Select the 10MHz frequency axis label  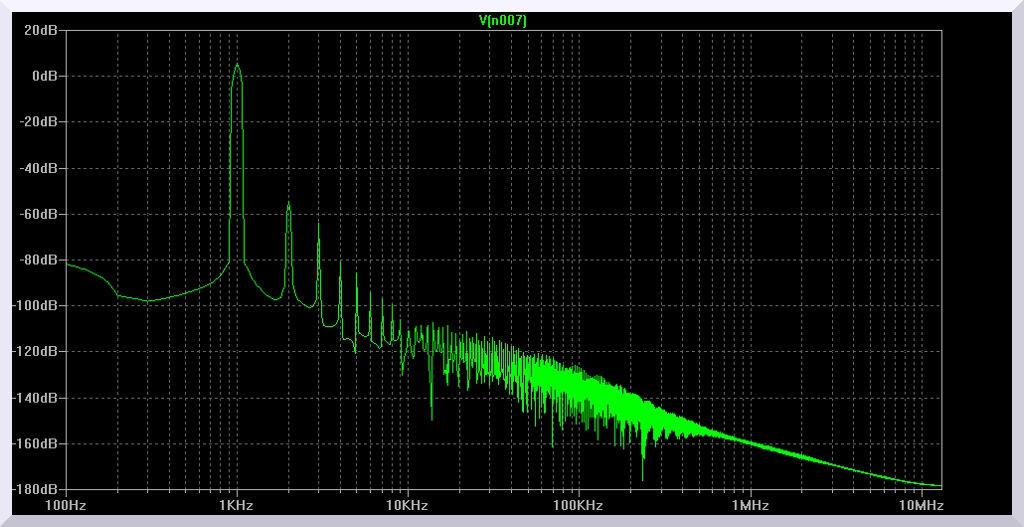920,505
